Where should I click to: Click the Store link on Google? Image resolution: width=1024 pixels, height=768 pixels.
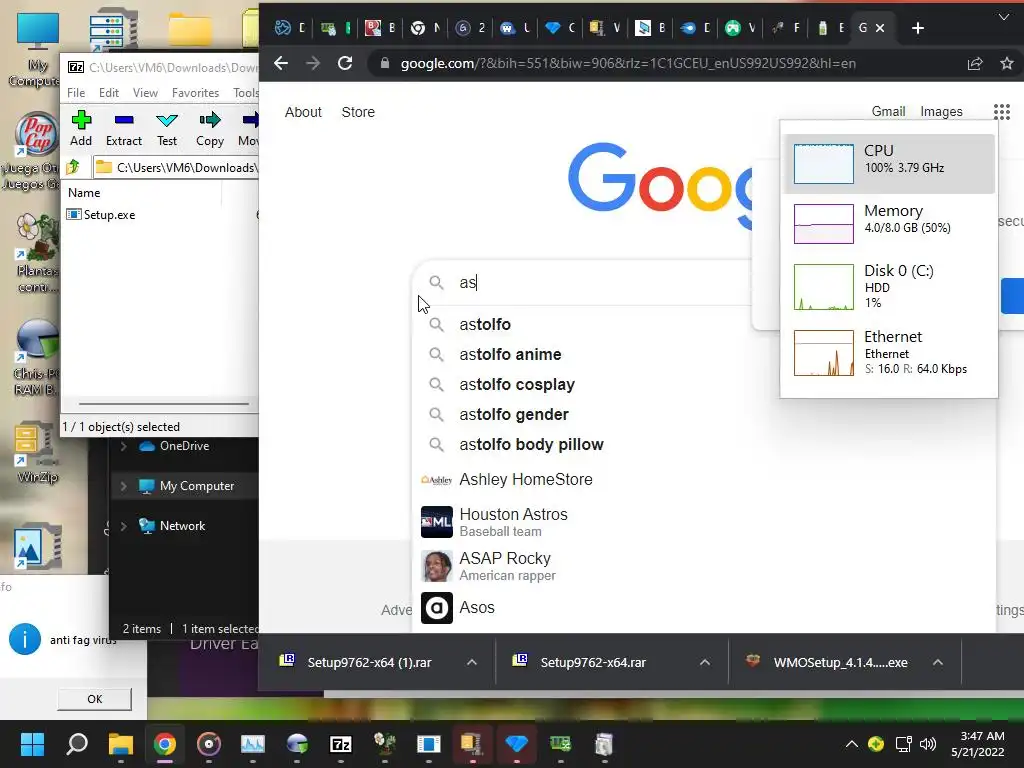click(358, 112)
